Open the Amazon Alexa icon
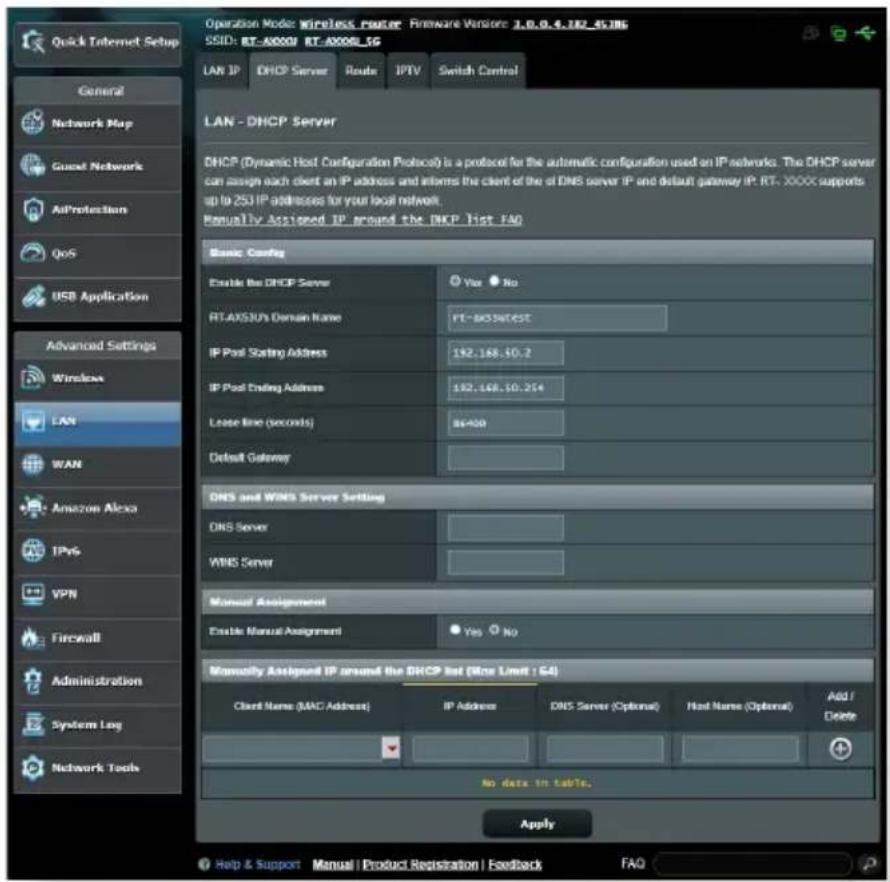 click(x=33, y=507)
